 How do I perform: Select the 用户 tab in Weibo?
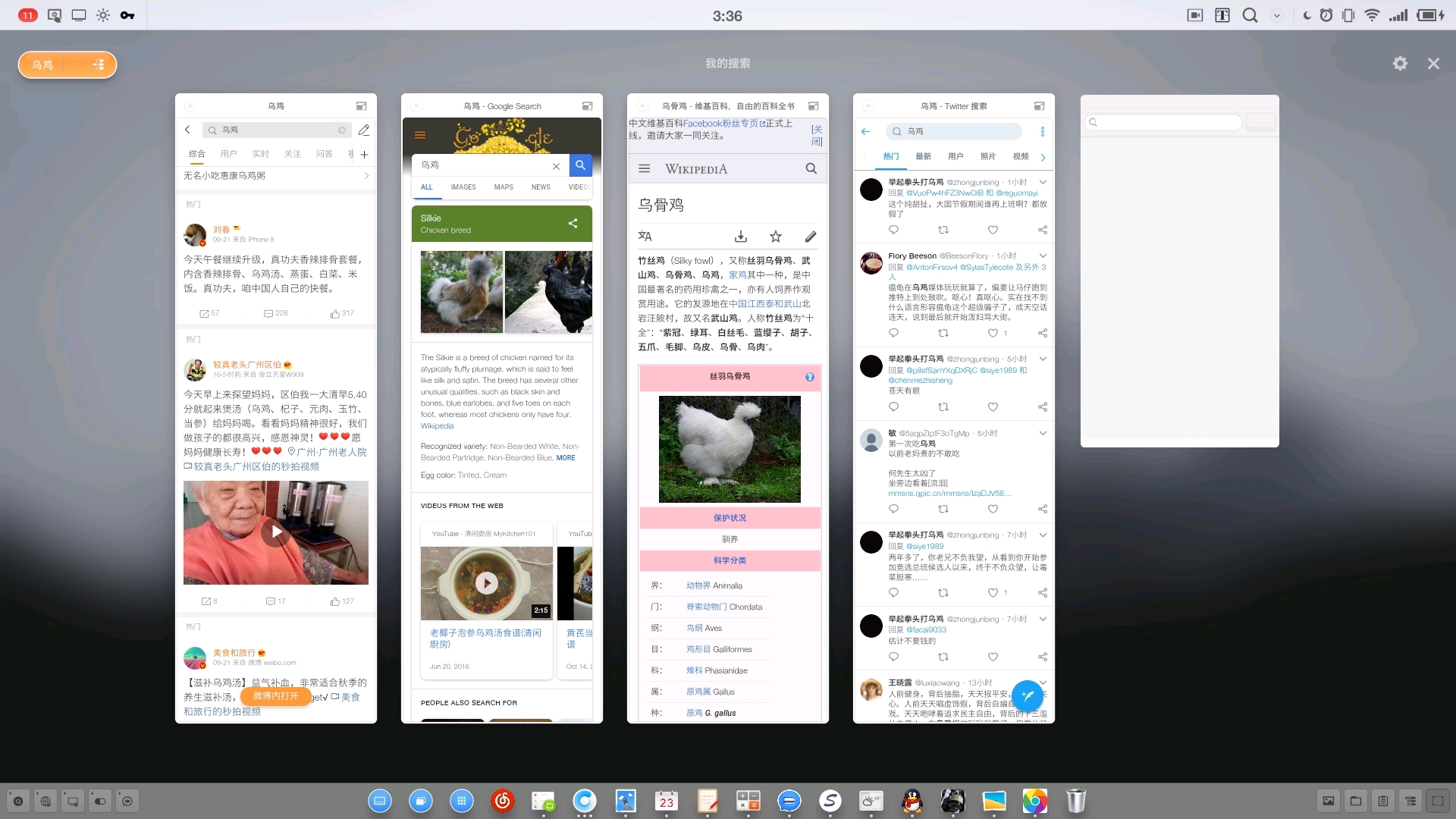pos(229,154)
